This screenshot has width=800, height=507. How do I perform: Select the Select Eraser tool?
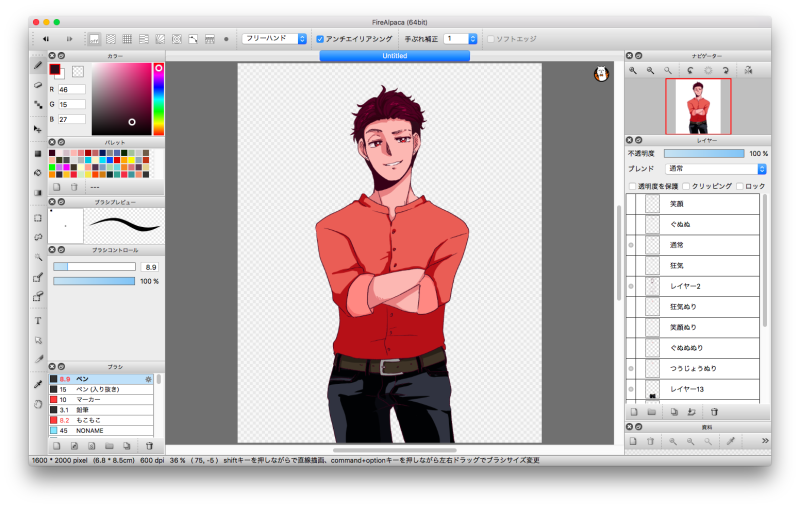pos(38,296)
